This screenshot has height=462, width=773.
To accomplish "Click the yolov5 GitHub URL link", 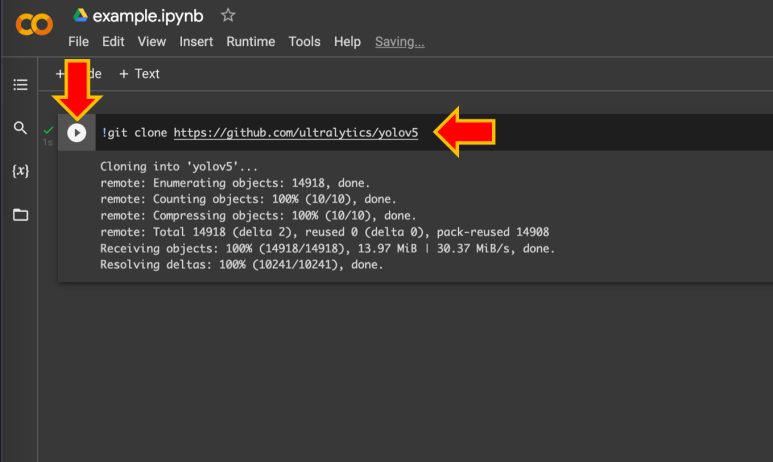I will click(x=295, y=132).
